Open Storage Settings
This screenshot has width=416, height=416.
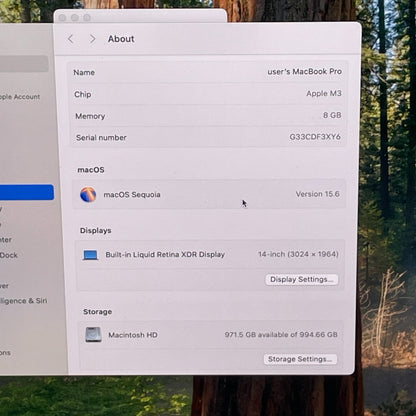300,359
